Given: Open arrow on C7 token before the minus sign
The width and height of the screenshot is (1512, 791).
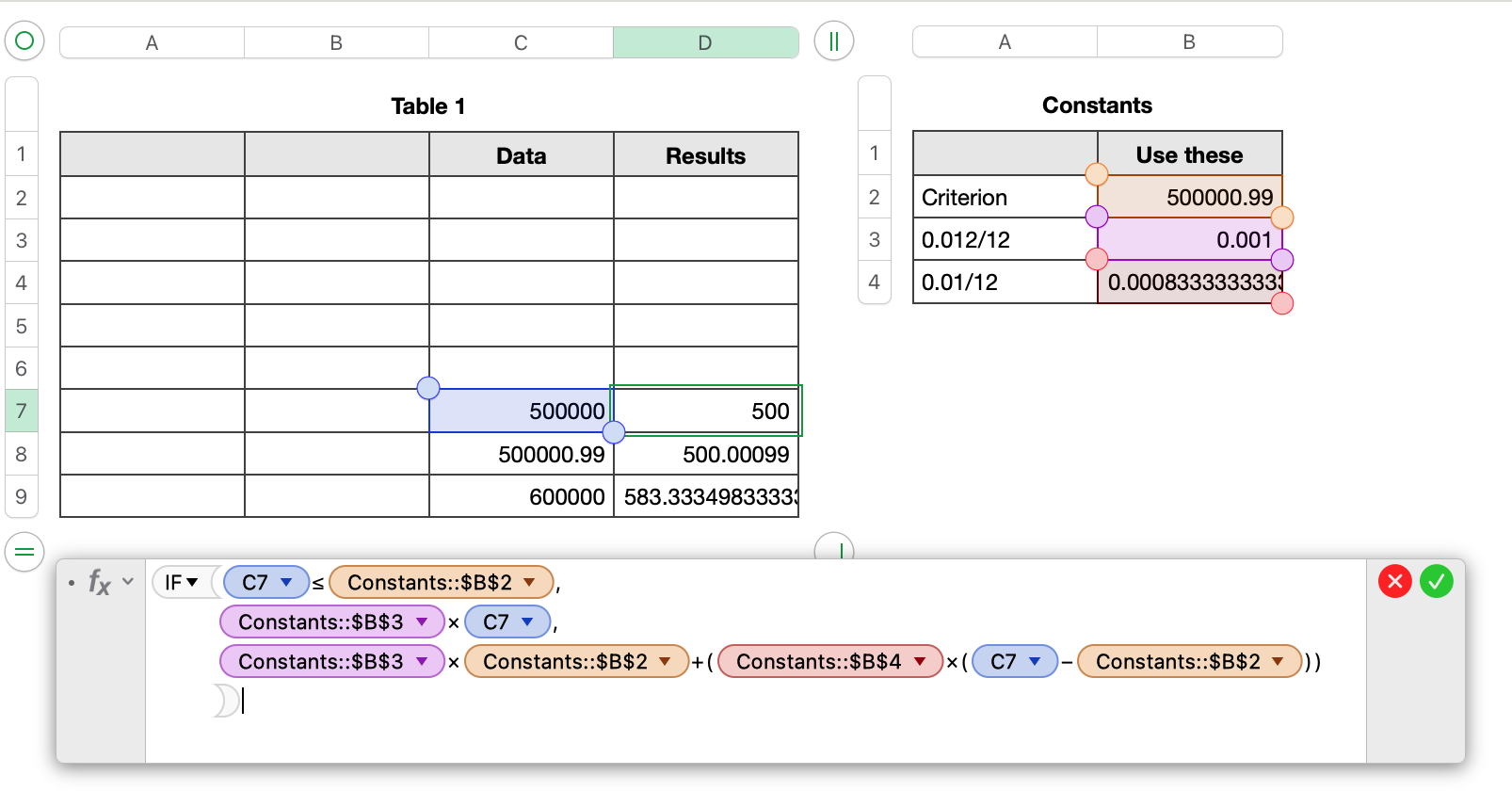Looking at the screenshot, I should (1035, 661).
